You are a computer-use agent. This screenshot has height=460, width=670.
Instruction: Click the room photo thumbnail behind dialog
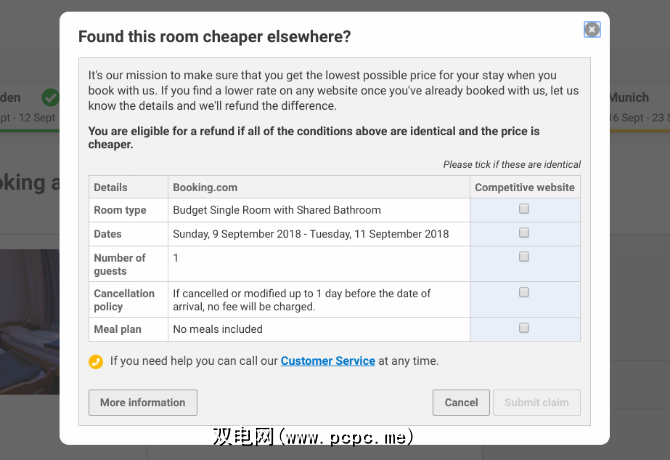point(30,320)
